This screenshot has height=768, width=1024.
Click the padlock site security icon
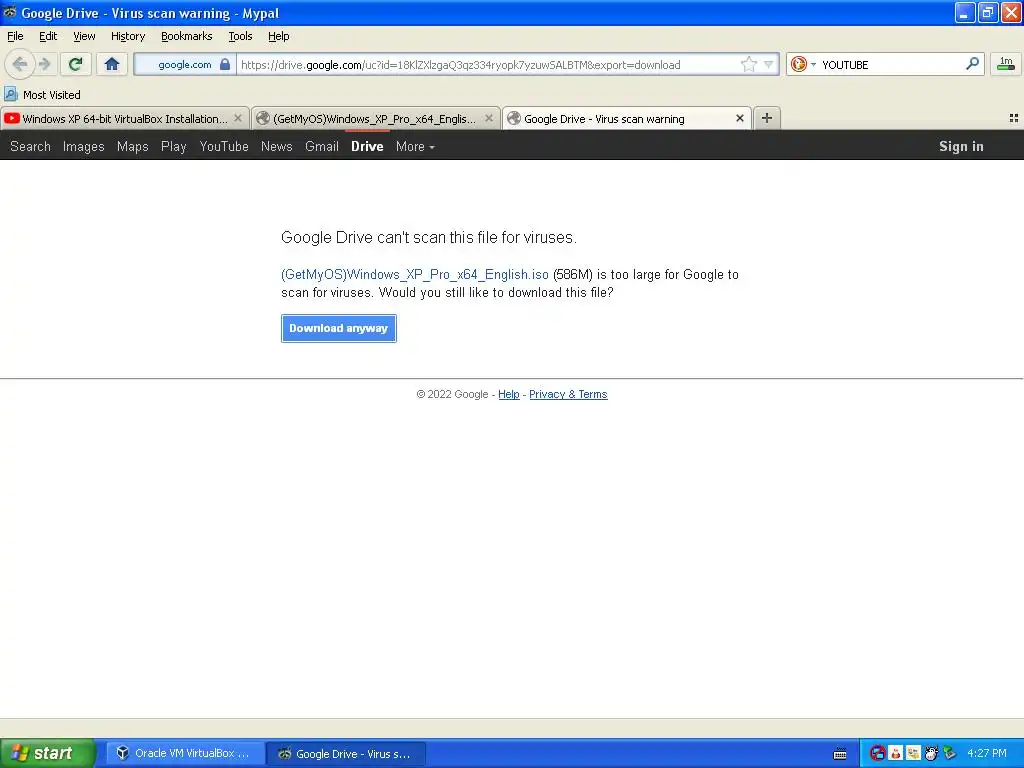pyautogui.click(x=225, y=64)
